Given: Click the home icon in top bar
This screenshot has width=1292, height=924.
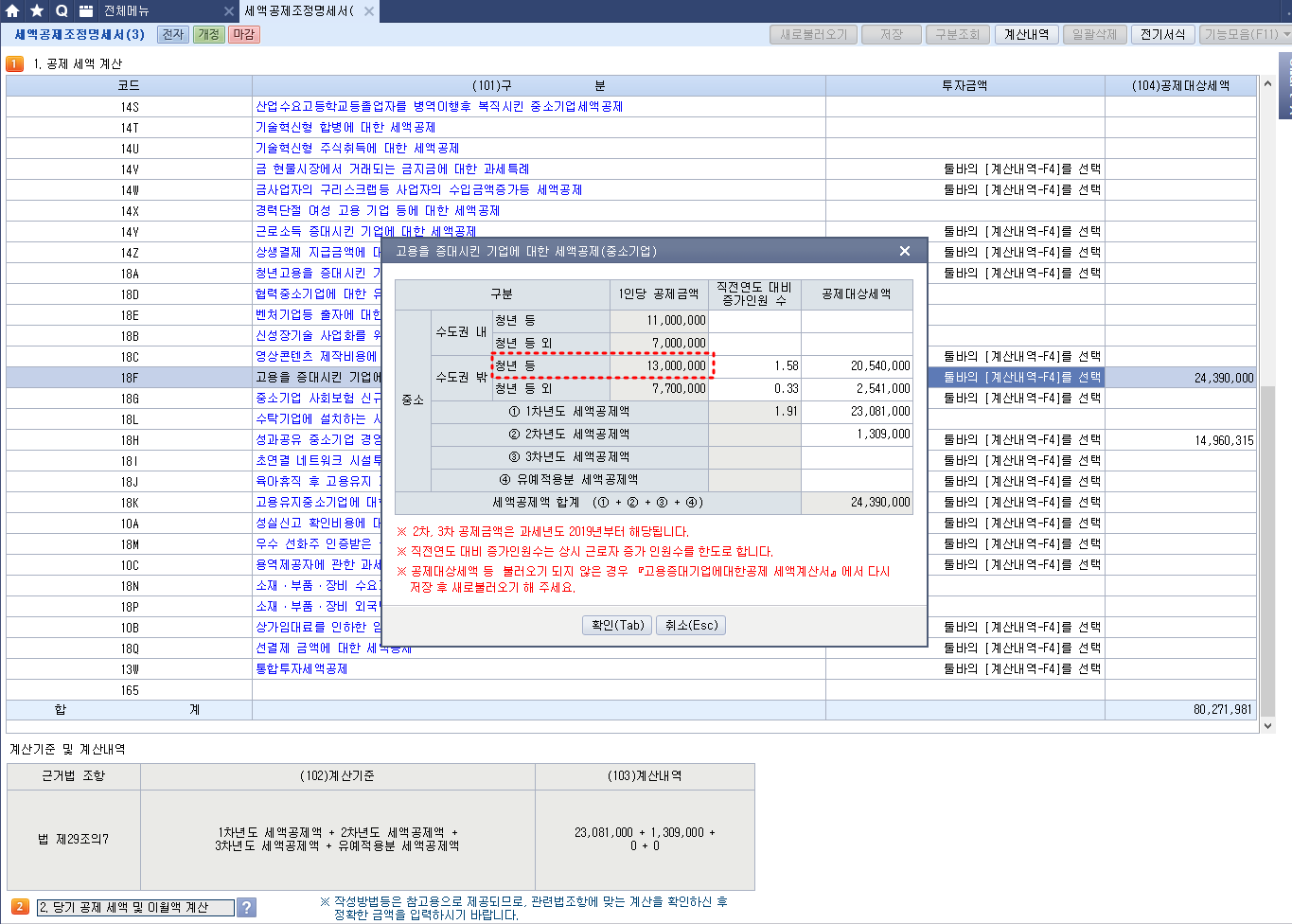Looking at the screenshot, I should [12, 10].
